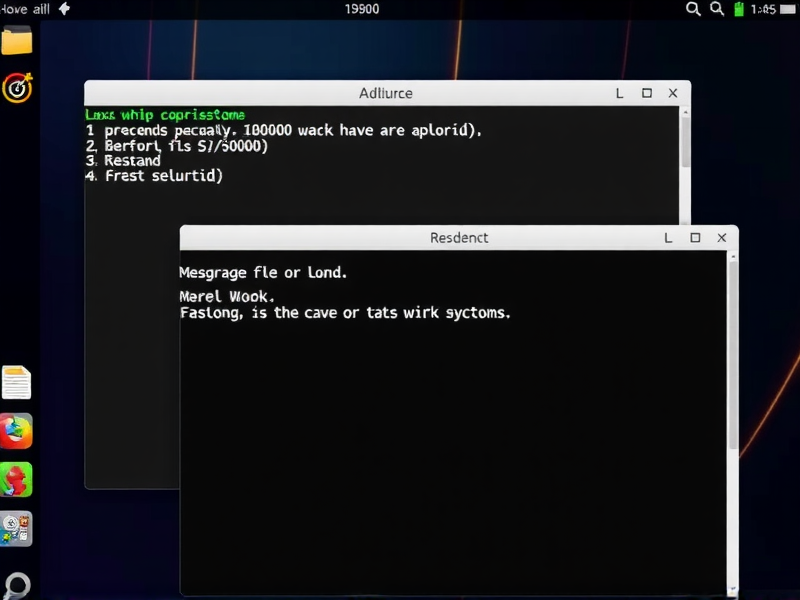
Task: Open the text document editor icon
Action: [17, 383]
